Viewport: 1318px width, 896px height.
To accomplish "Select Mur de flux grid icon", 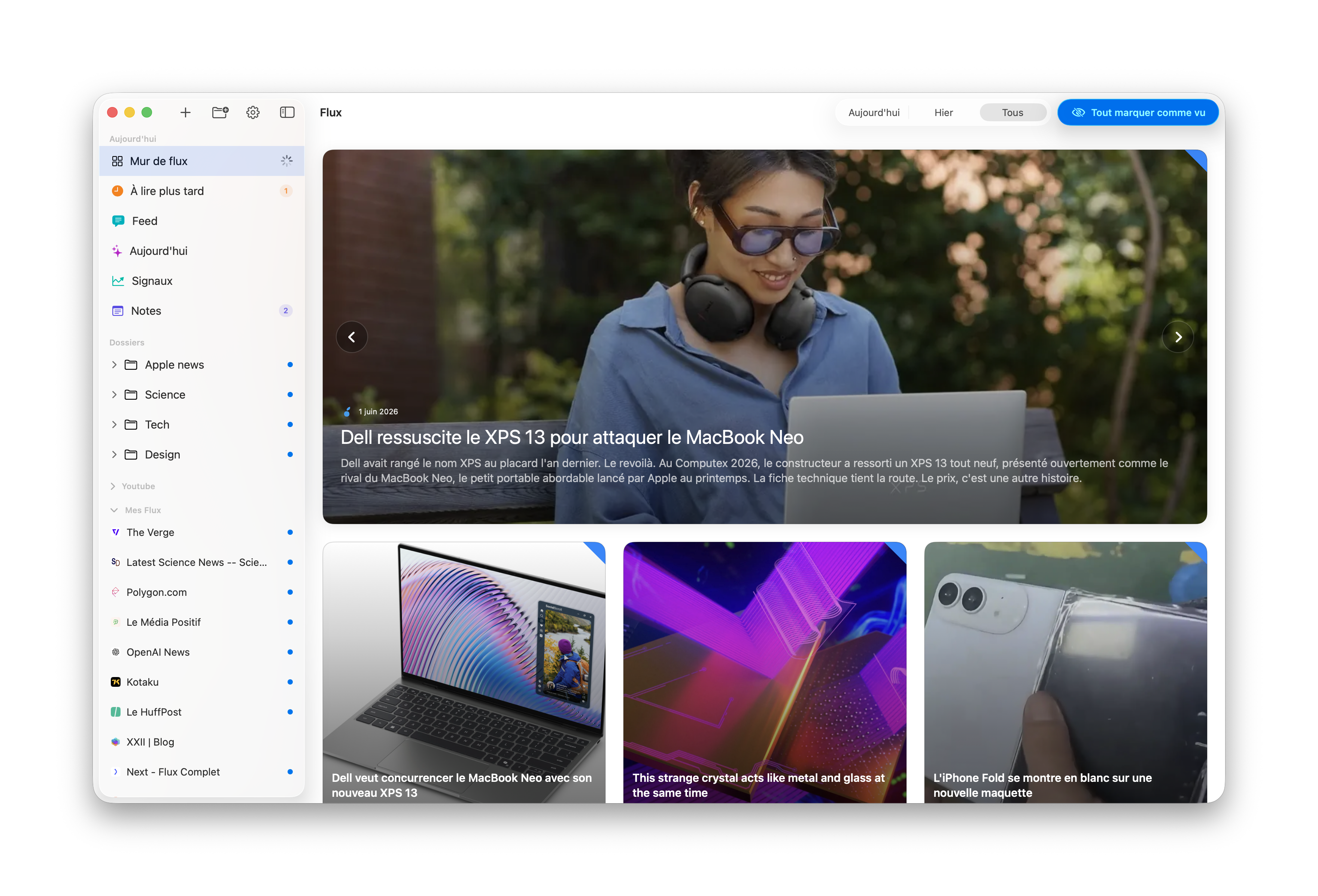I will click(x=118, y=161).
